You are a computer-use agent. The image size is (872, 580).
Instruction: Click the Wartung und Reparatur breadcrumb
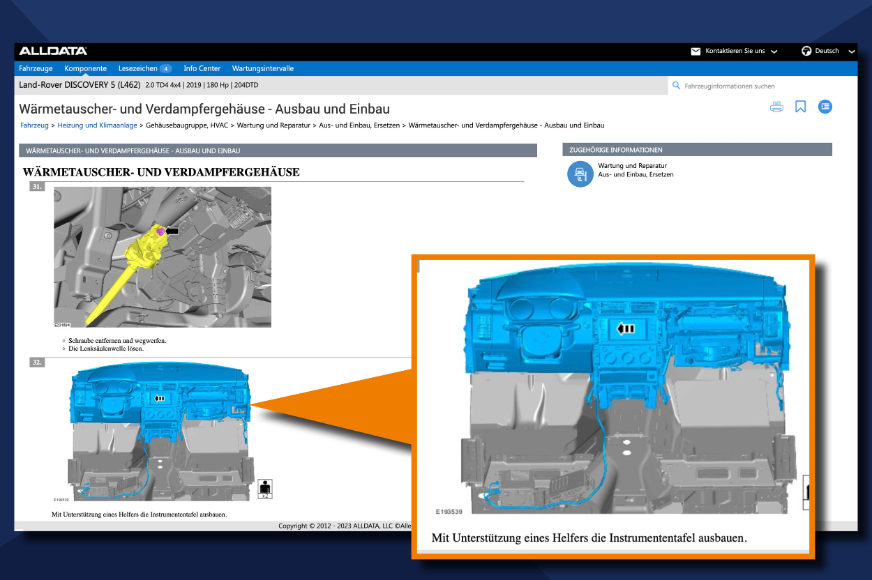[274, 126]
